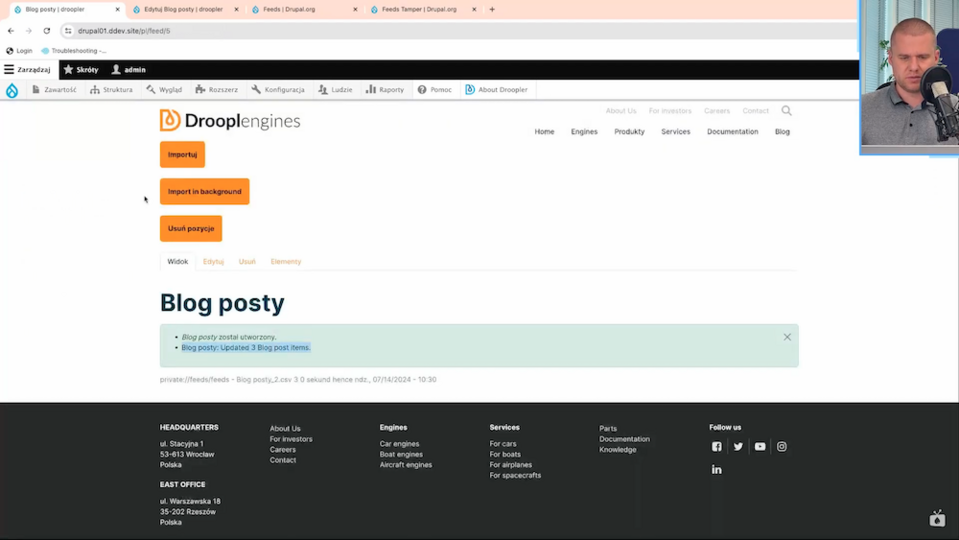The width and height of the screenshot is (959, 540).
Task: Click the Droopler engines logo
Action: pos(230,120)
